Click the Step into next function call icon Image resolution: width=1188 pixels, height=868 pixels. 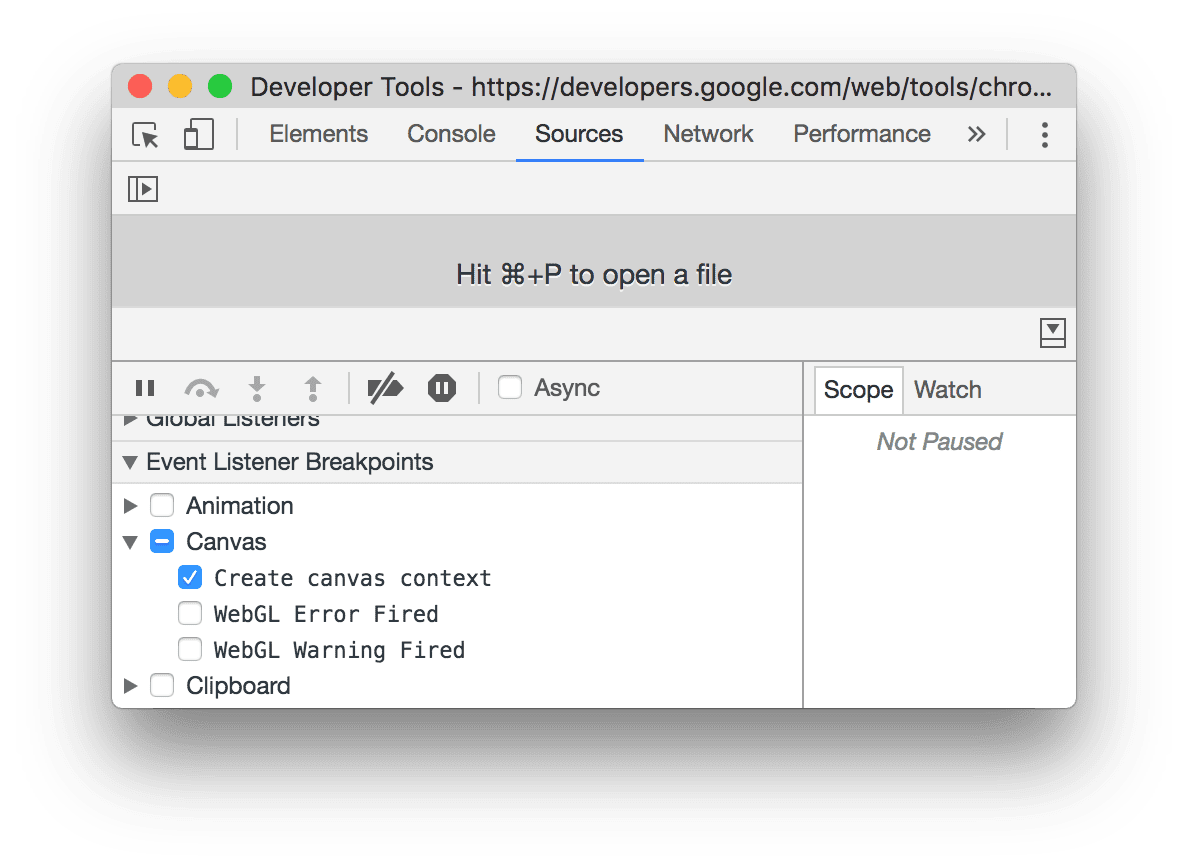(257, 388)
